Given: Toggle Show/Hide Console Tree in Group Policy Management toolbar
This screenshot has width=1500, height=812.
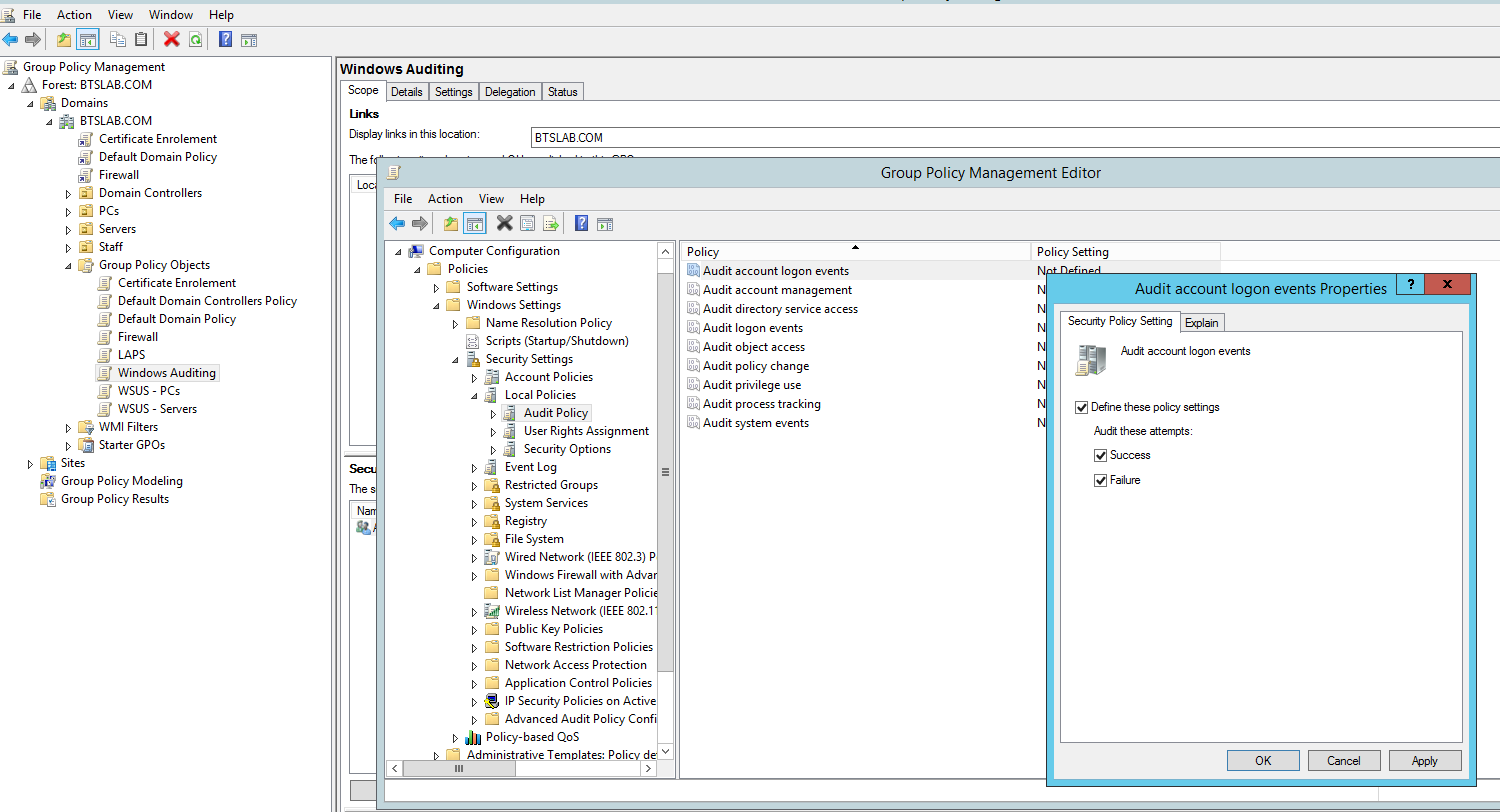Looking at the screenshot, I should (88, 39).
